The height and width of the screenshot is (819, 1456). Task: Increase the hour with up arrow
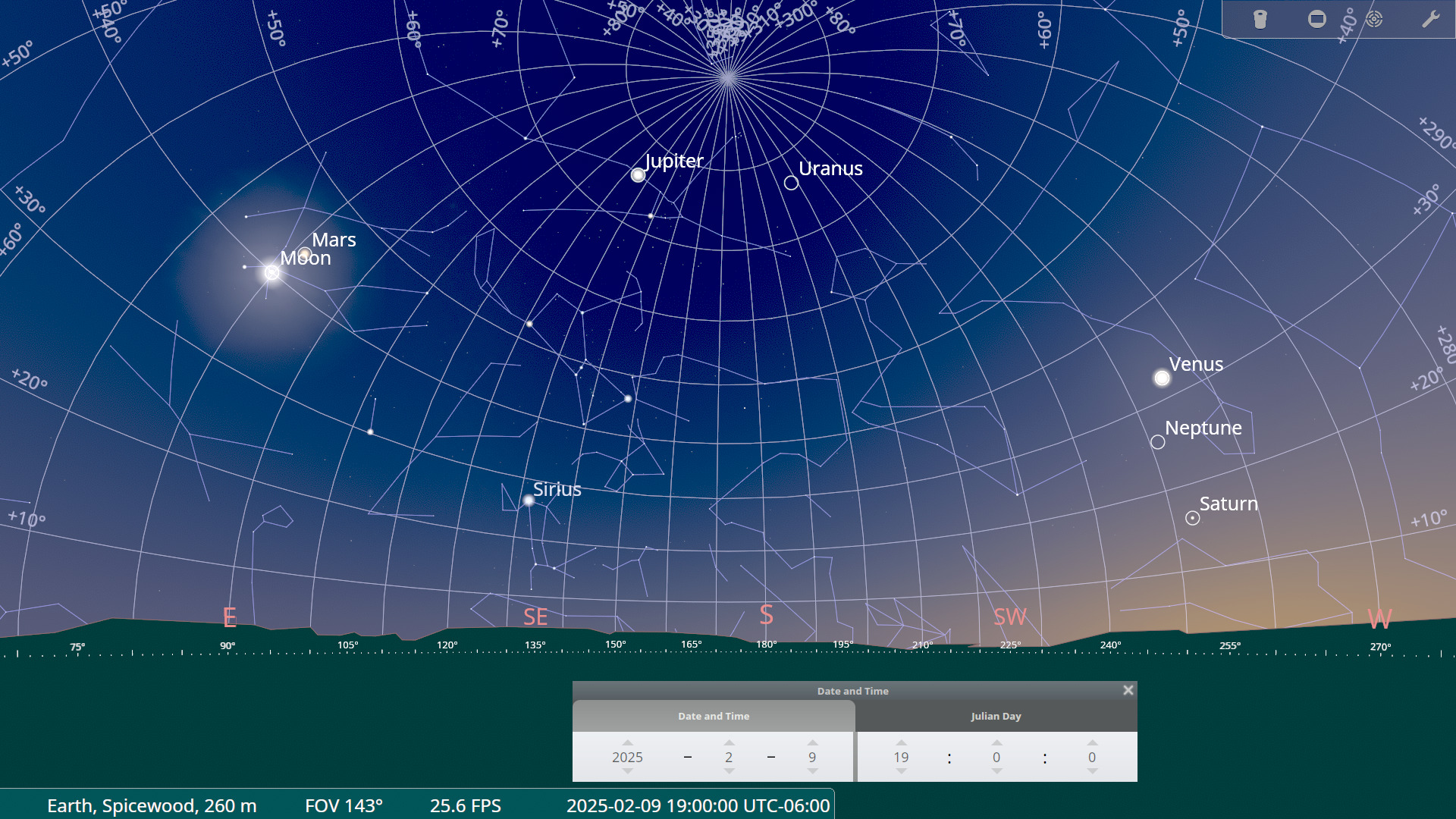point(901,742)
